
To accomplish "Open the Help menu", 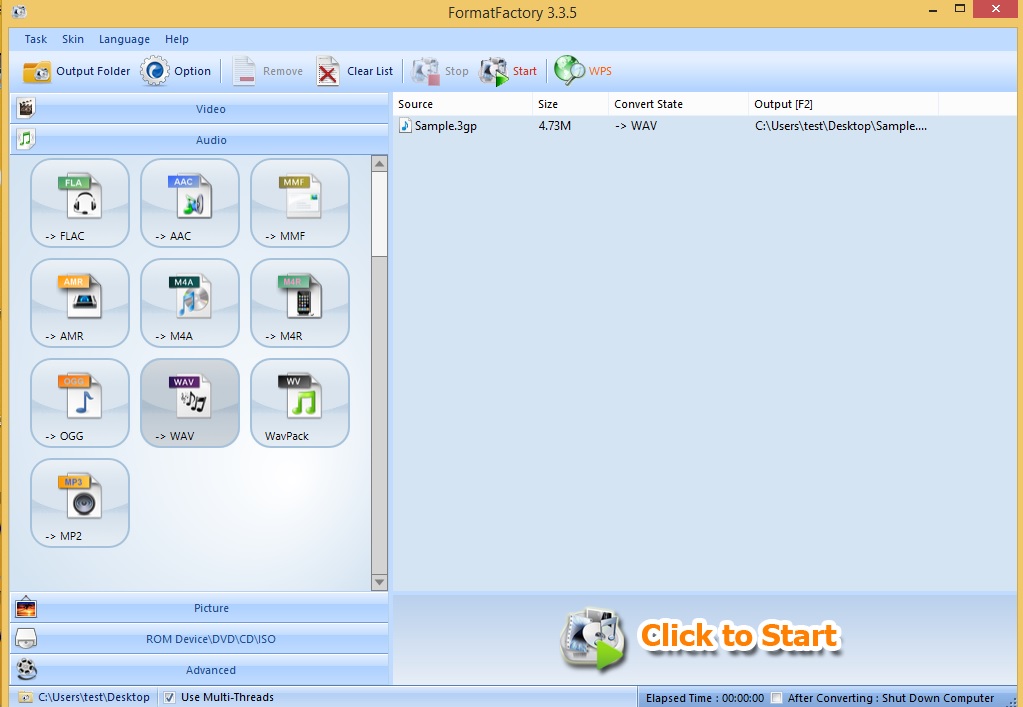I will tap(177, 39).
